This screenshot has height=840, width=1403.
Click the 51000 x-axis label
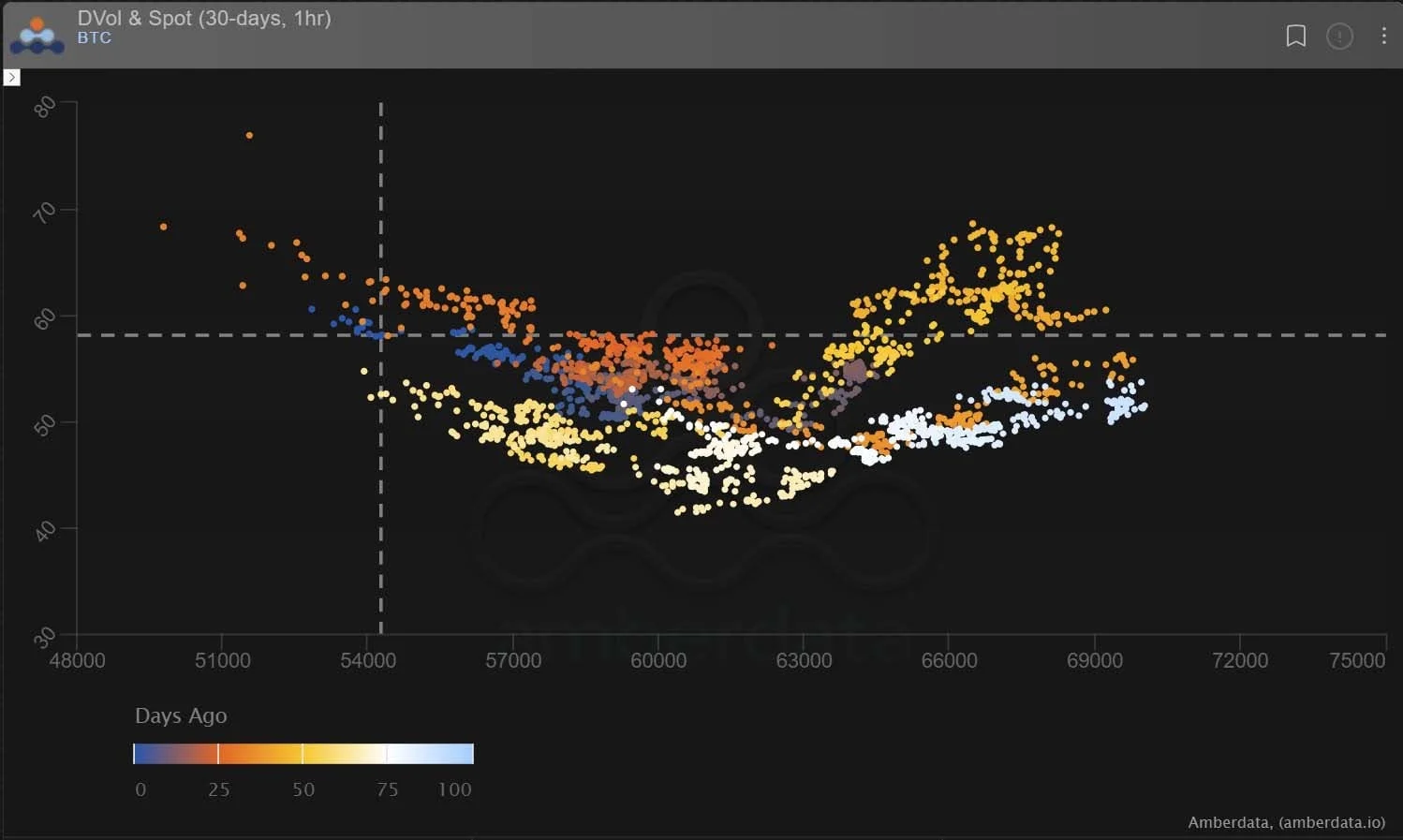[222, 660]
